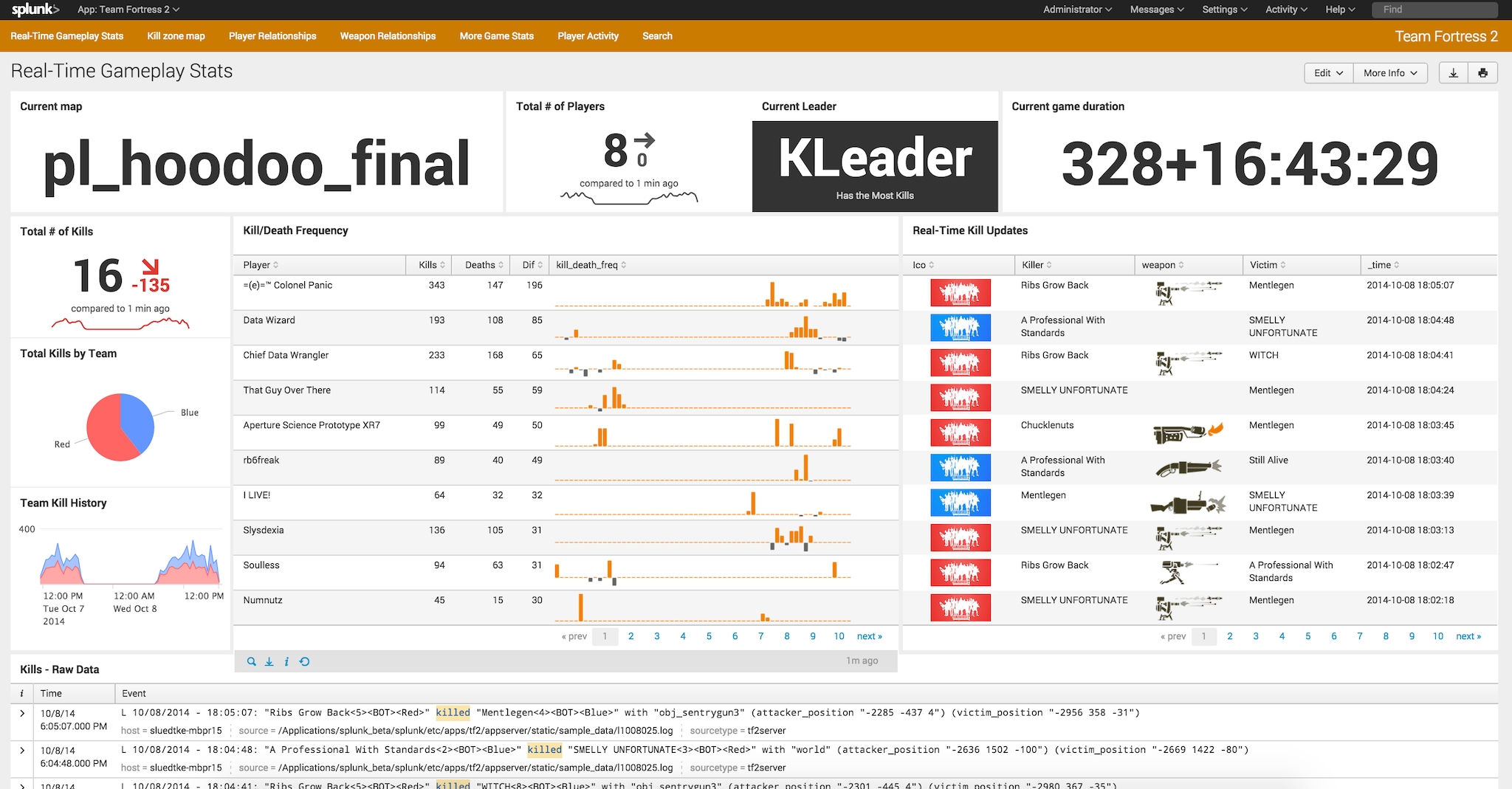The width and height of the screenshot is (1512, 789).
Task: Click the highlighted 'killed' term in first event
Action: pos(453,712)
